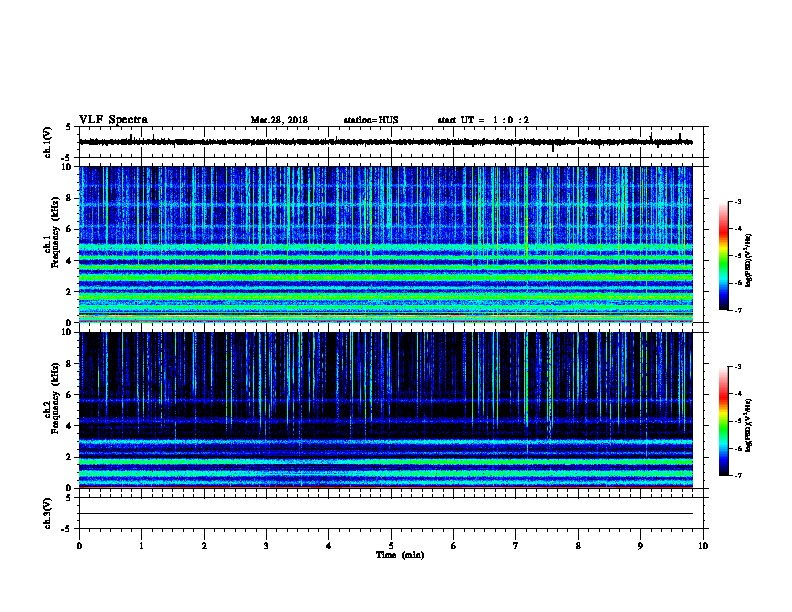792x612 pixels.
Task: Click the time axis tick label "9"
Action: [640, 545]
